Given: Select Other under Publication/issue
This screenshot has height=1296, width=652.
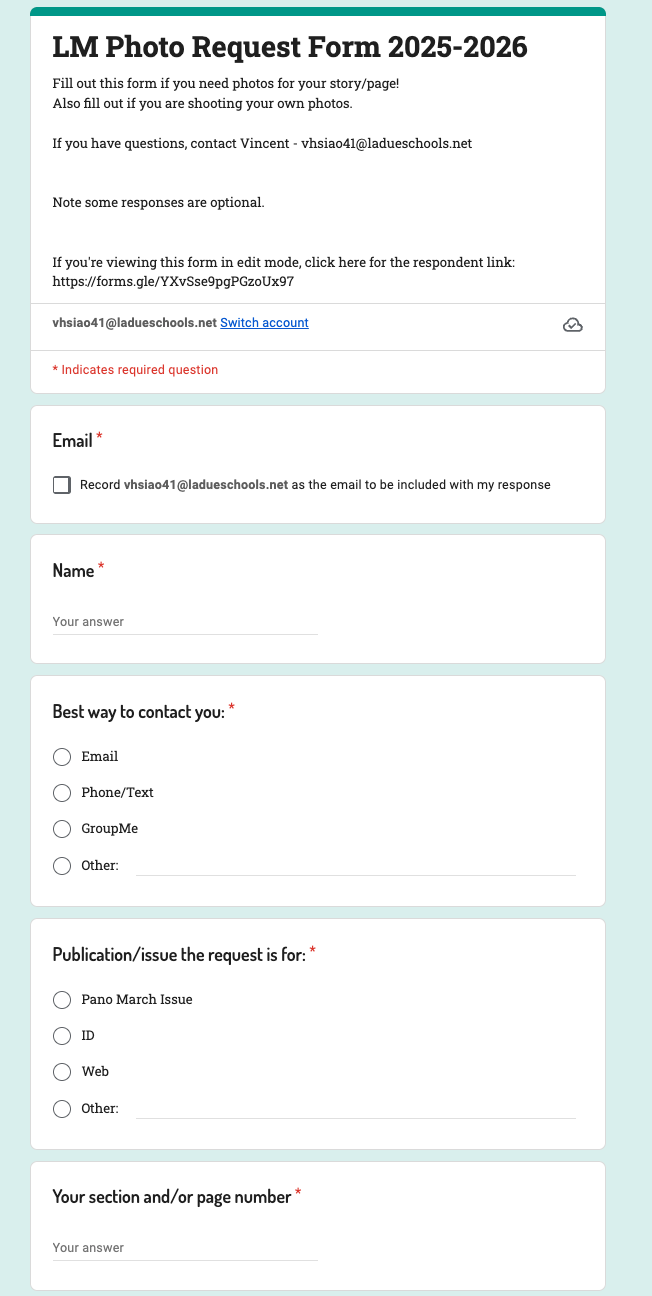Looking at the screenshot, I should 62,1108.
